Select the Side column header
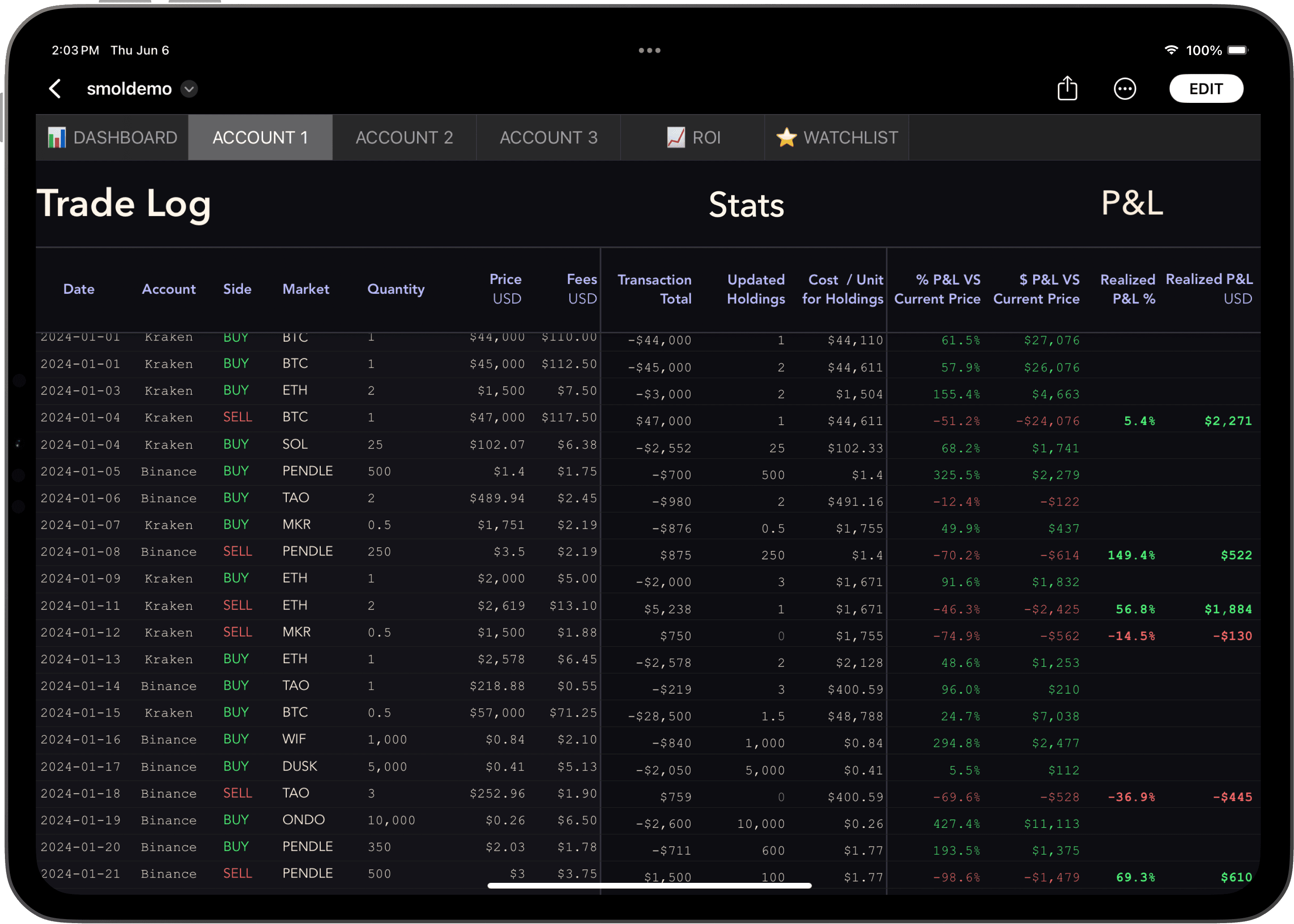Screen dimensions: 1294x924 click(x=237, y=289)
